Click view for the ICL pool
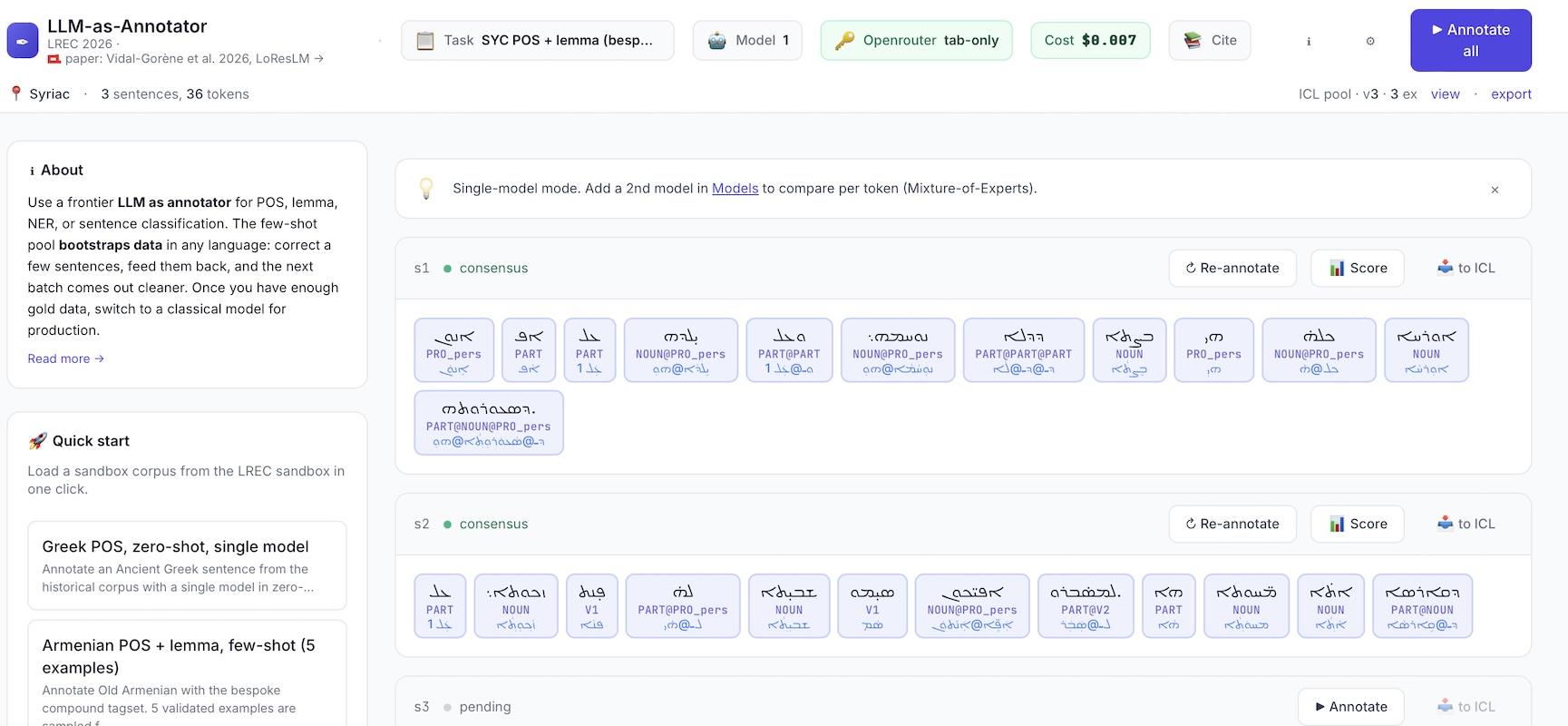 click(1446, 94)
